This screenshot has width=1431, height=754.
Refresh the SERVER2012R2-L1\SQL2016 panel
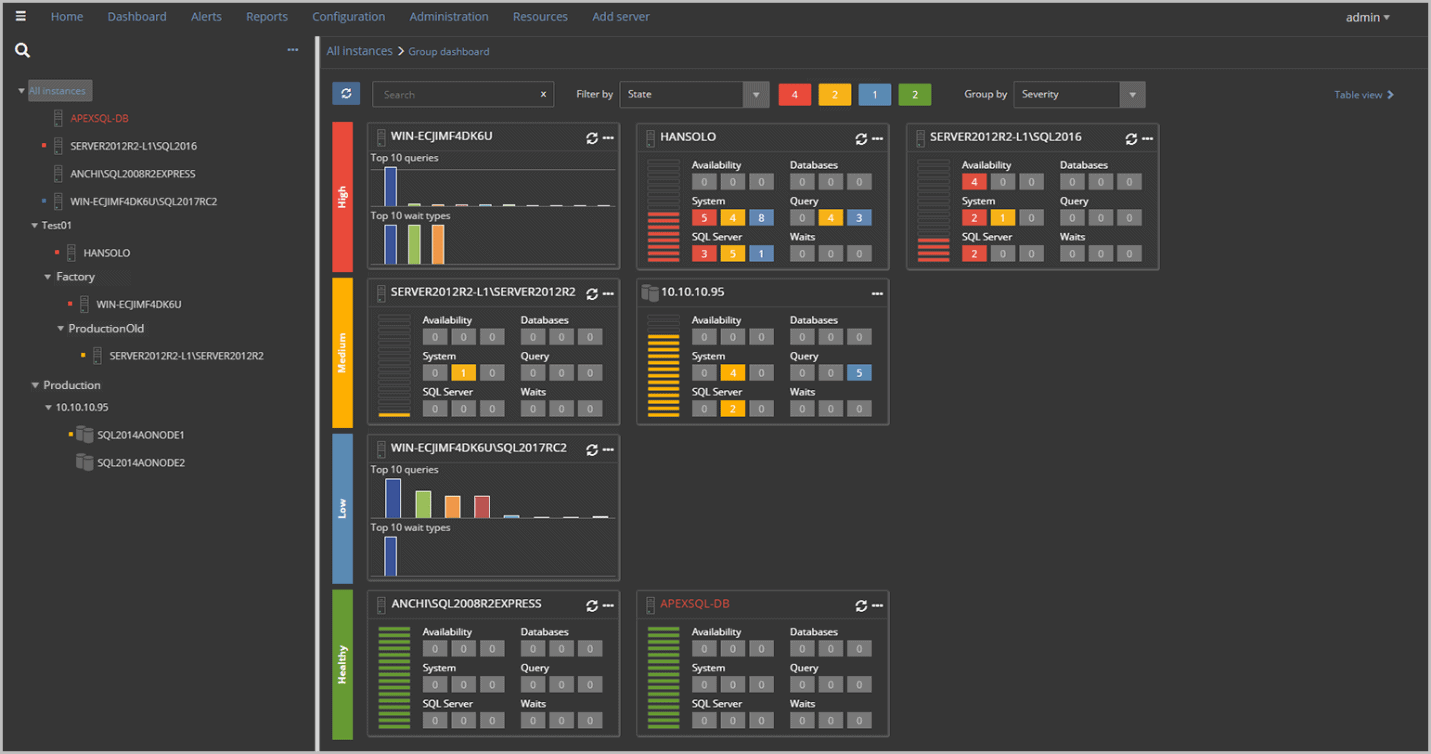coord(1131,138)
